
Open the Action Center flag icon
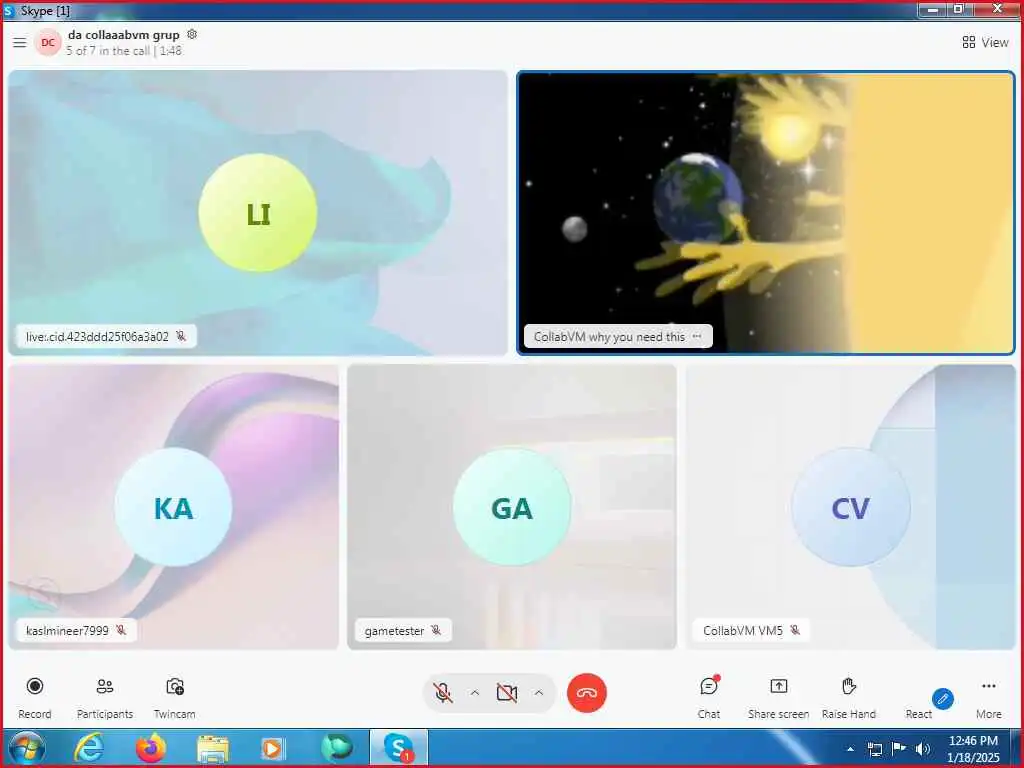point(899,749)
